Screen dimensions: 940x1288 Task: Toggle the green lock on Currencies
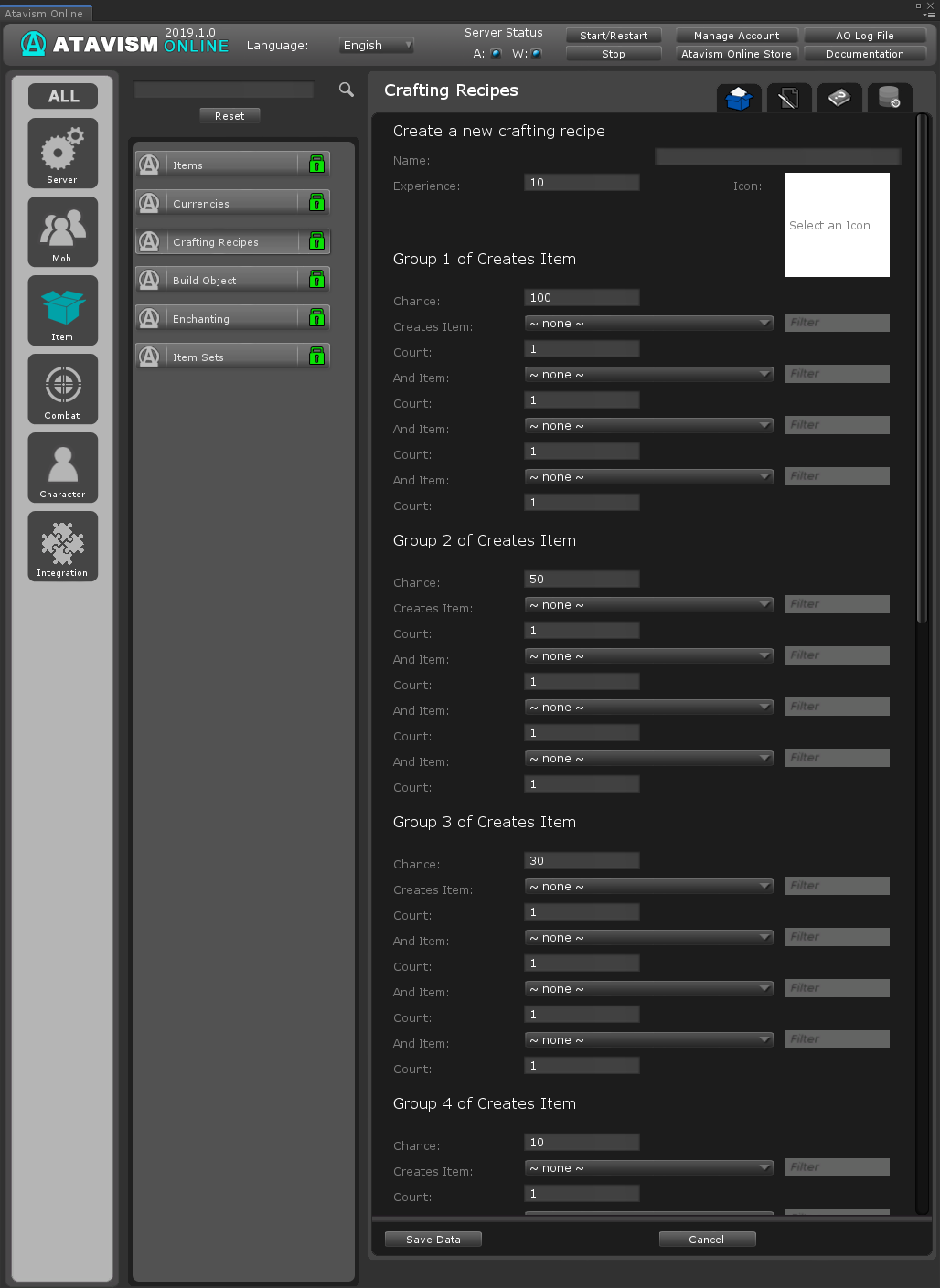pos(316,203)
